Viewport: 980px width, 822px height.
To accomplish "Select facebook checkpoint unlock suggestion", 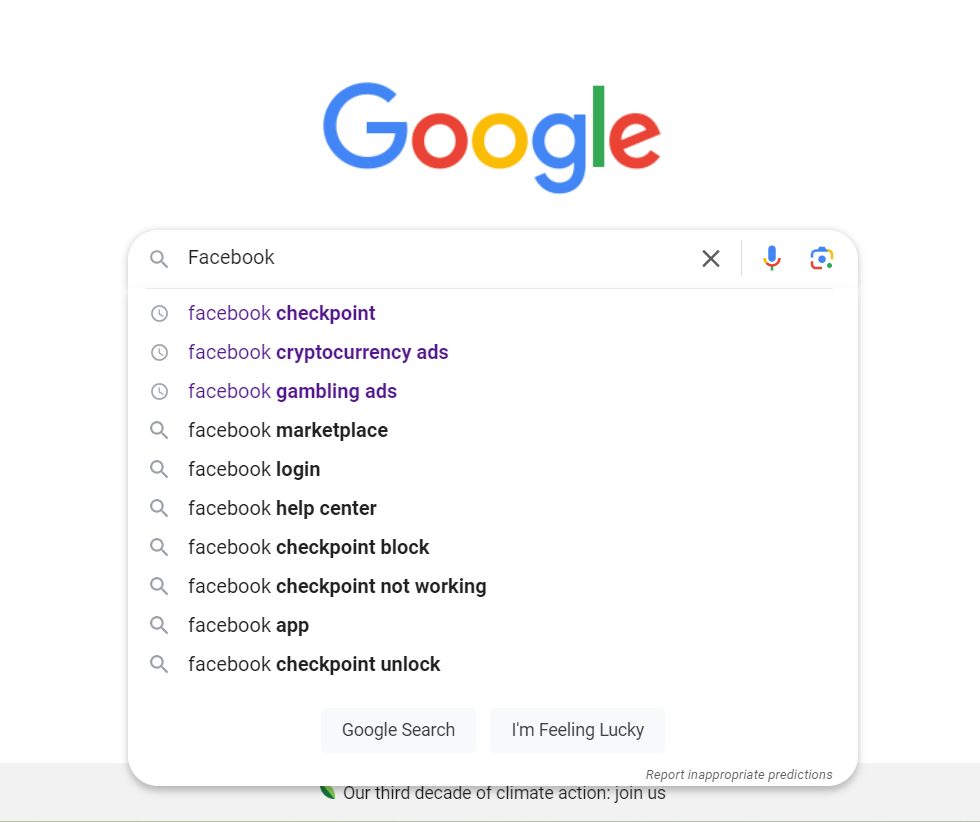I will click(492, 664).
